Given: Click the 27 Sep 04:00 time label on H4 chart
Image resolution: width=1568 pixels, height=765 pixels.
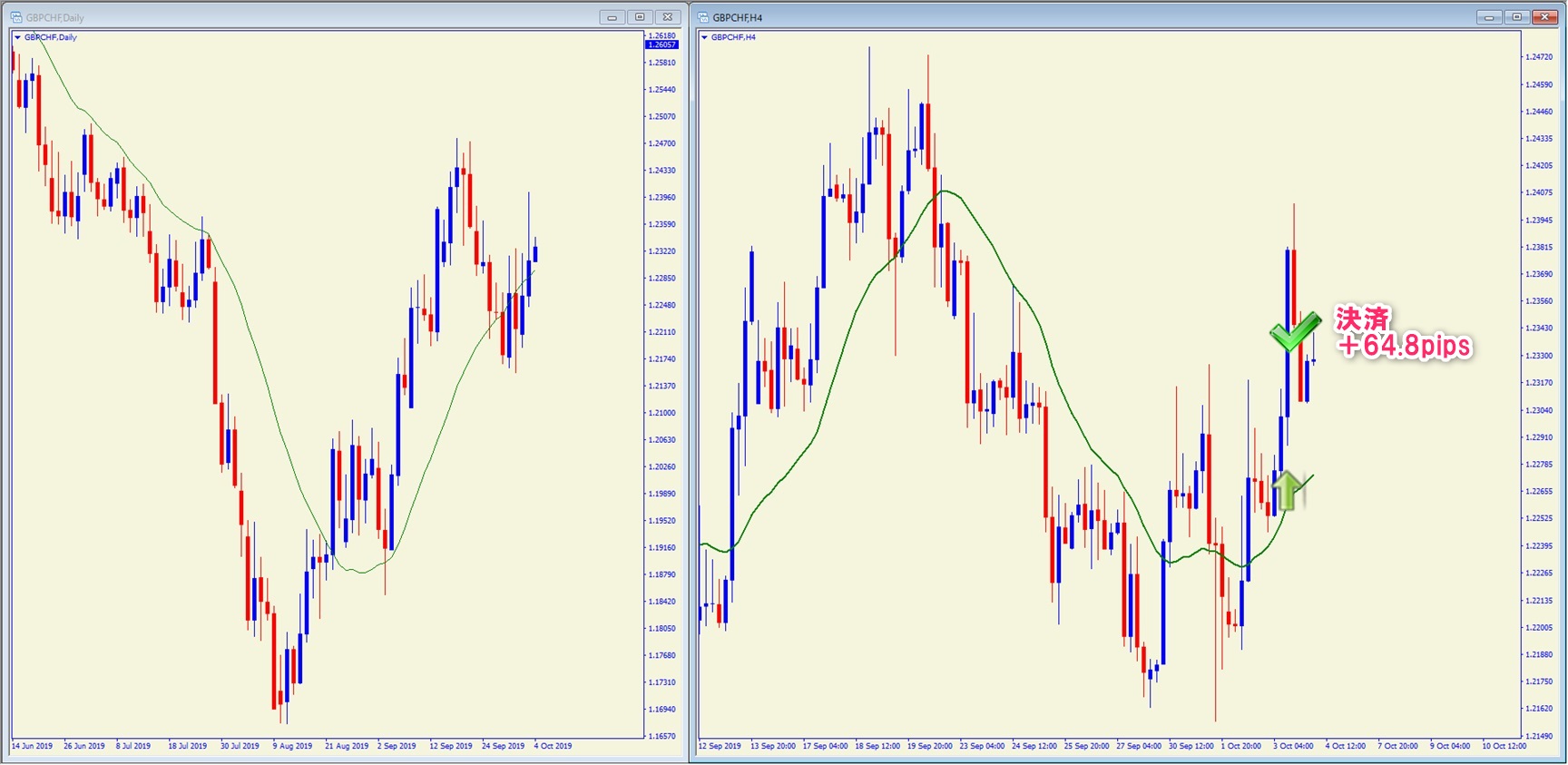Looking at the screenshot, I should 1139,746.
